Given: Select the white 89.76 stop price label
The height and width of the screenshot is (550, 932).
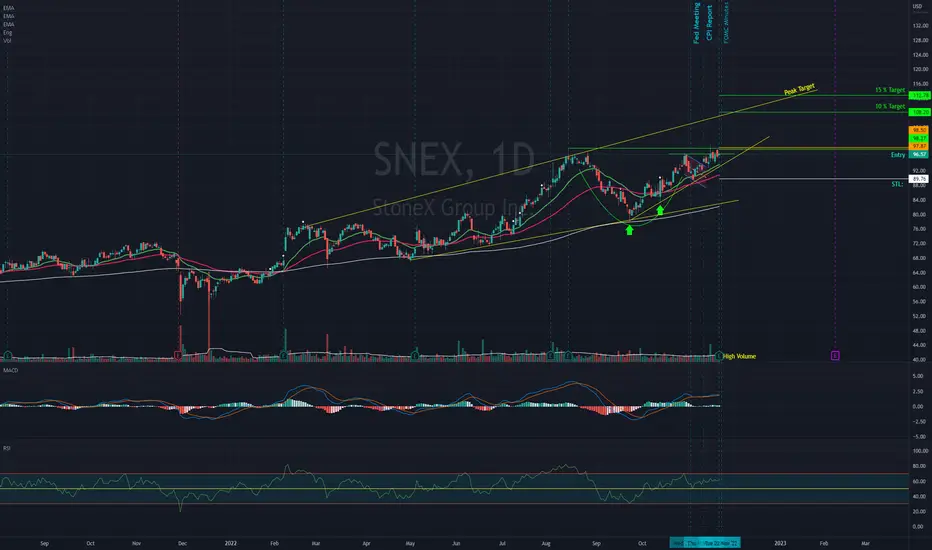Looking at the screenshot, I should (919, 179).
